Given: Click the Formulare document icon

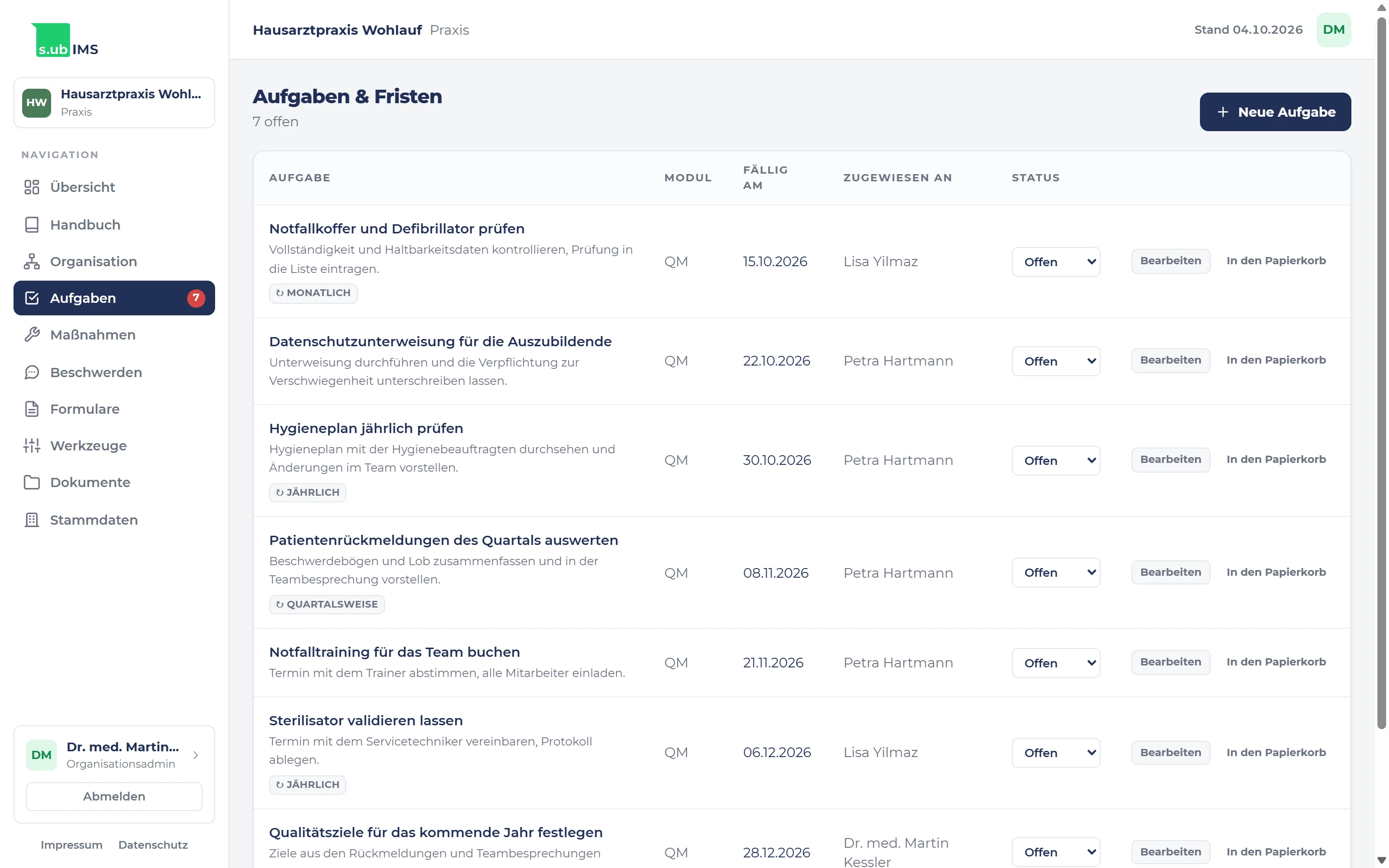Looking at the screenshot, I should (x=31, y=409).
